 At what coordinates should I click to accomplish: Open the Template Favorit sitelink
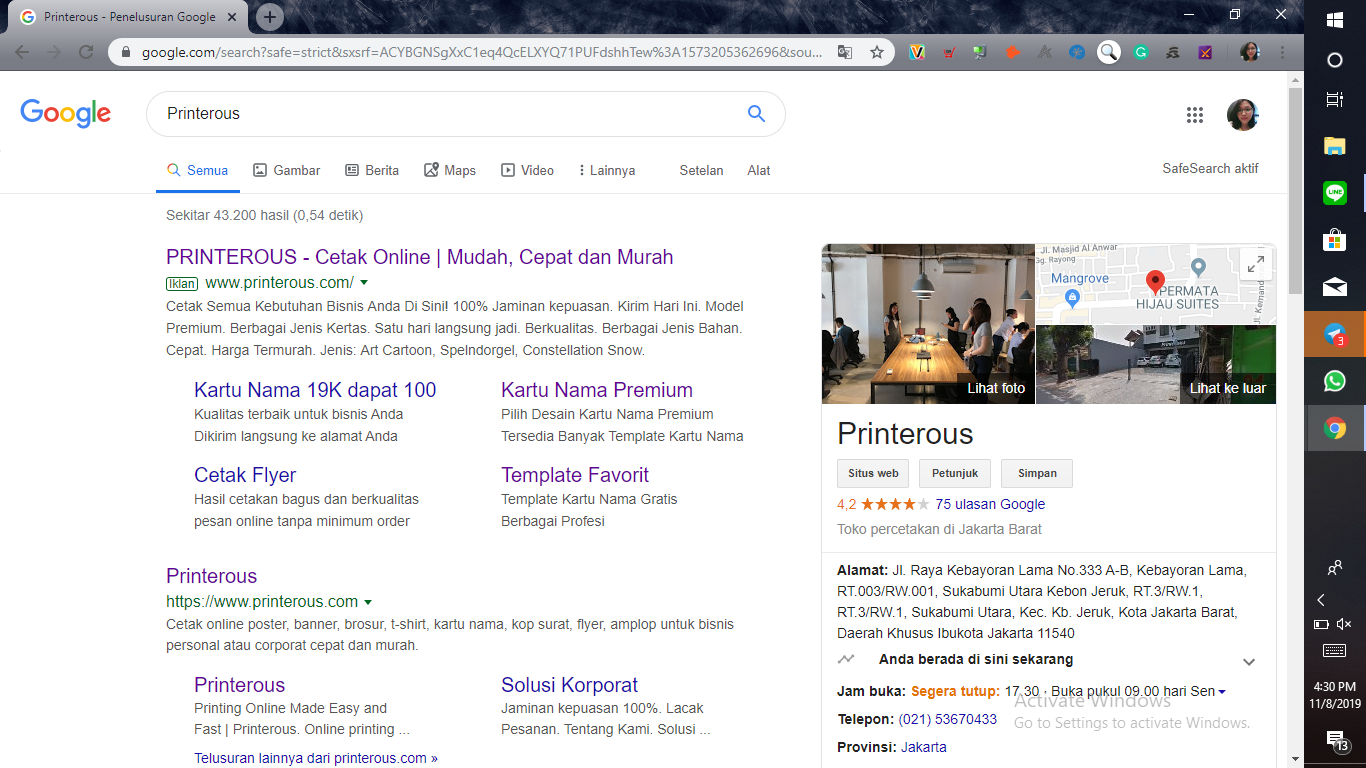point(575,475)
